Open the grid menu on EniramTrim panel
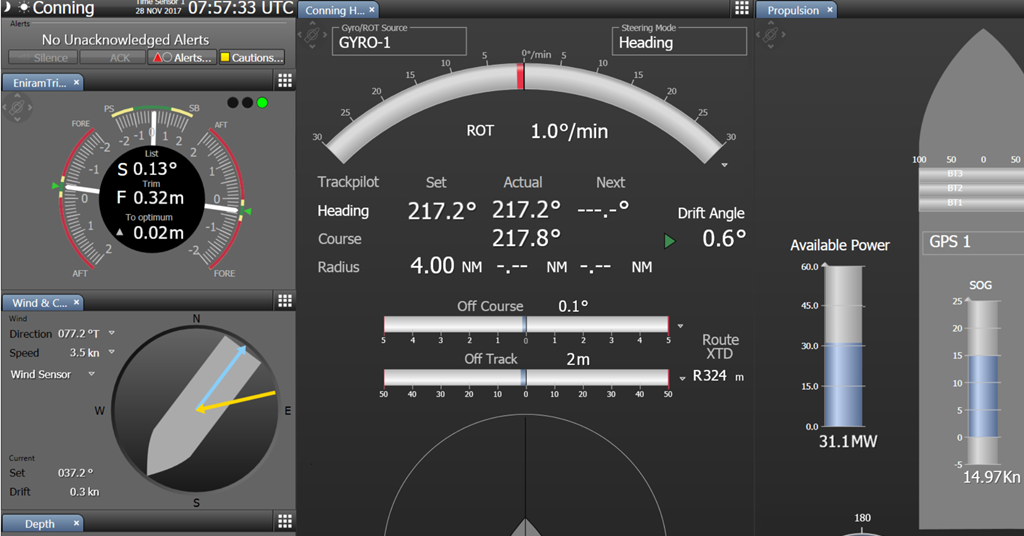 click(284, 82)
